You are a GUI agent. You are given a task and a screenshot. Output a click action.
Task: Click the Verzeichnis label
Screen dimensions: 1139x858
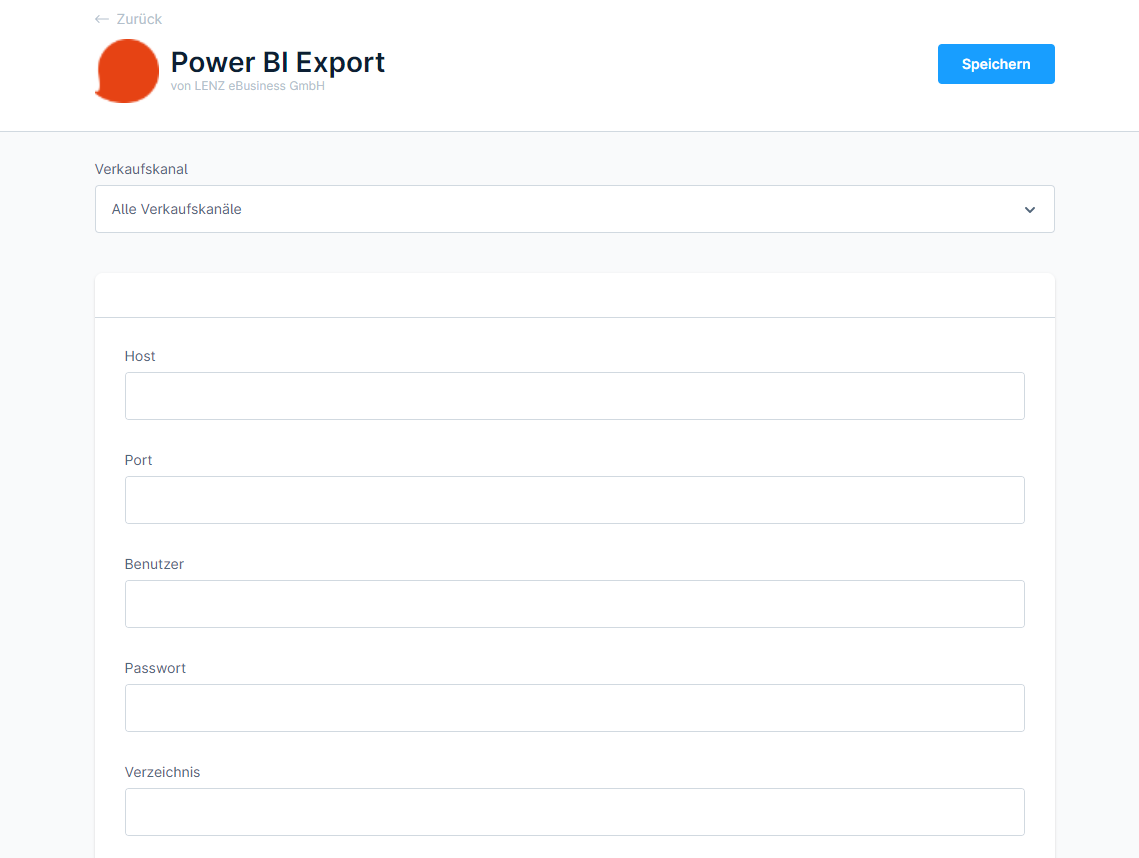[x=162, y=772]
